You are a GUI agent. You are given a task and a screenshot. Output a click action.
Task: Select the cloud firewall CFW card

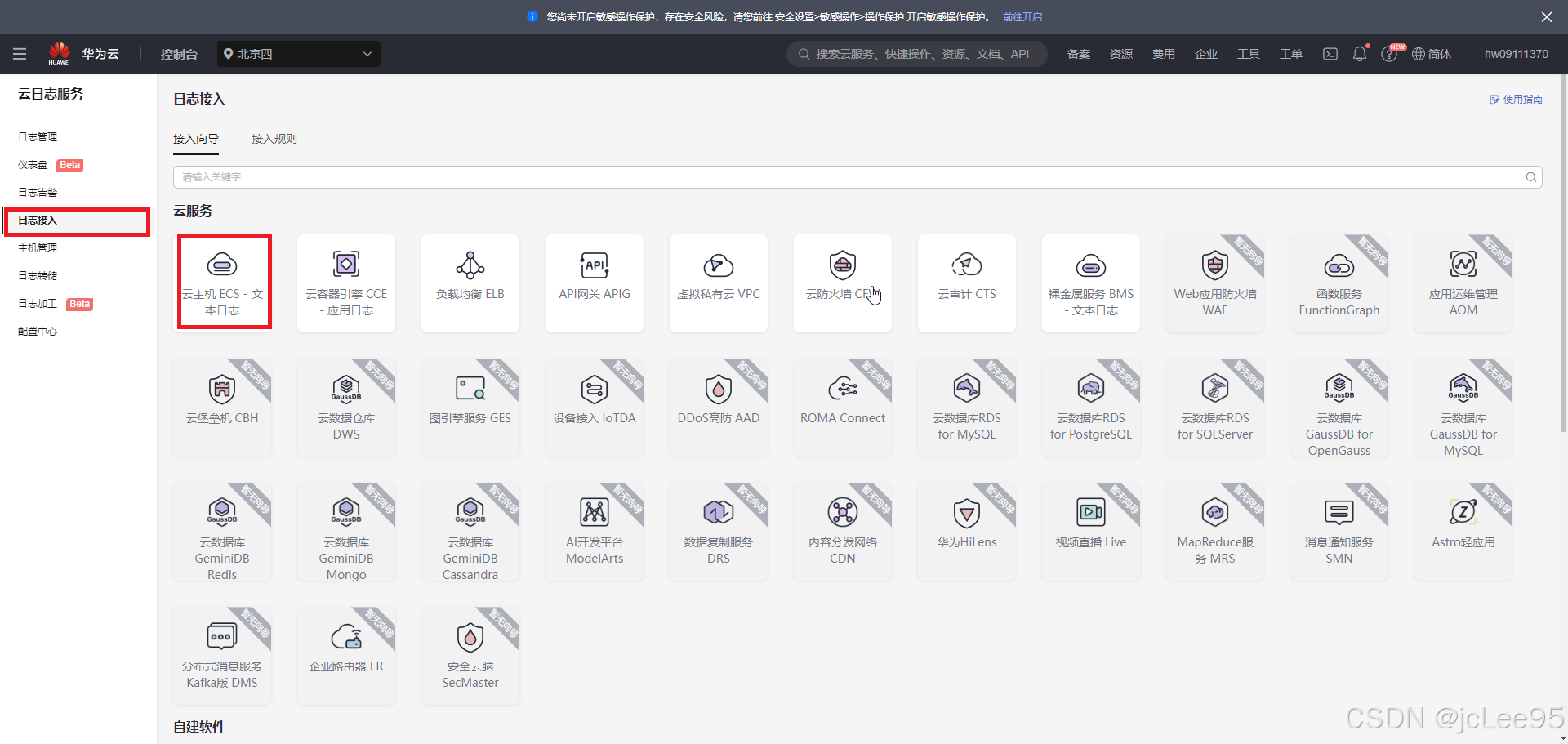[843, 283]
